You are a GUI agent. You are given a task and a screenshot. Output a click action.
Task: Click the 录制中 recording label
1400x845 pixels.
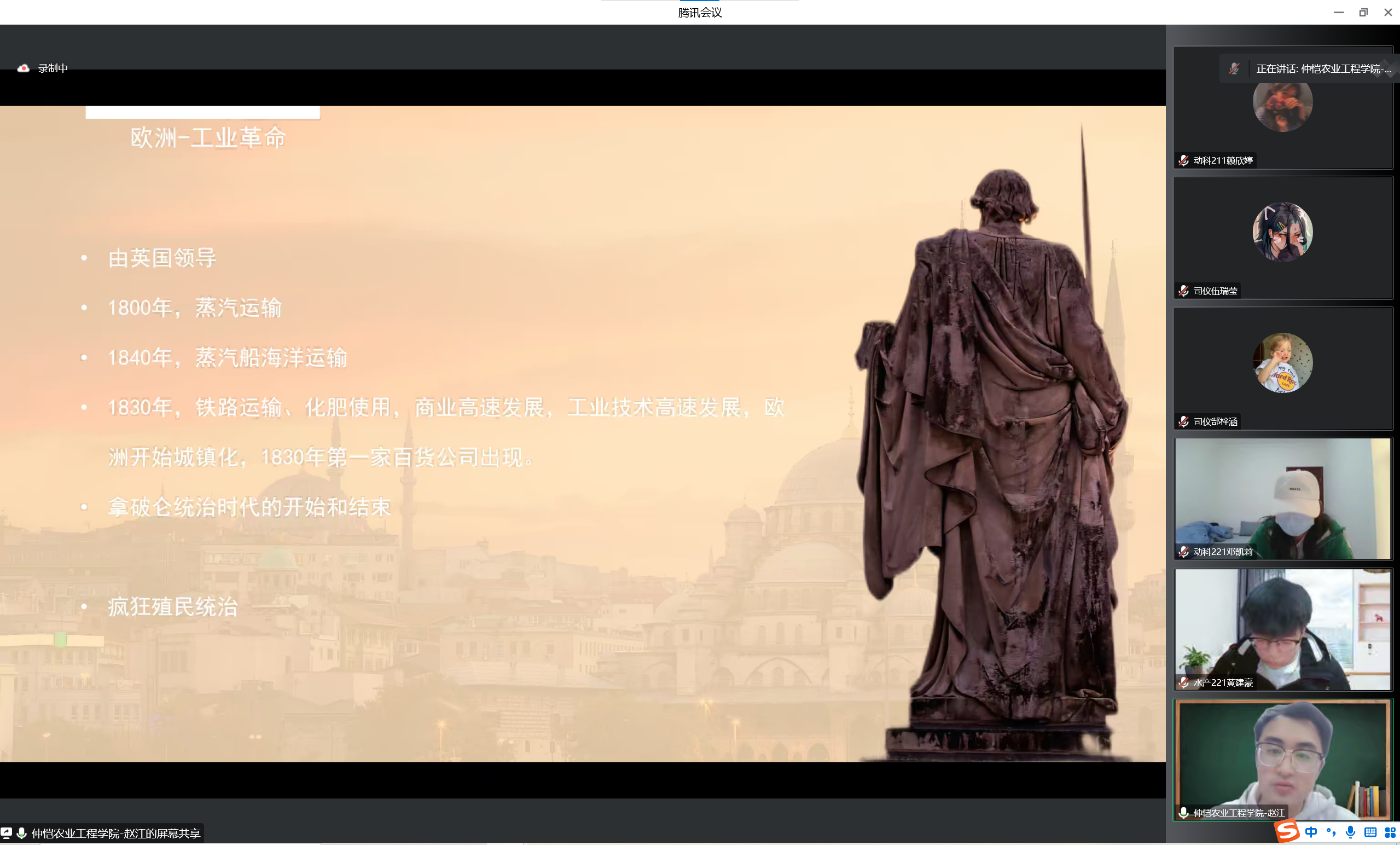pos(53,68)
